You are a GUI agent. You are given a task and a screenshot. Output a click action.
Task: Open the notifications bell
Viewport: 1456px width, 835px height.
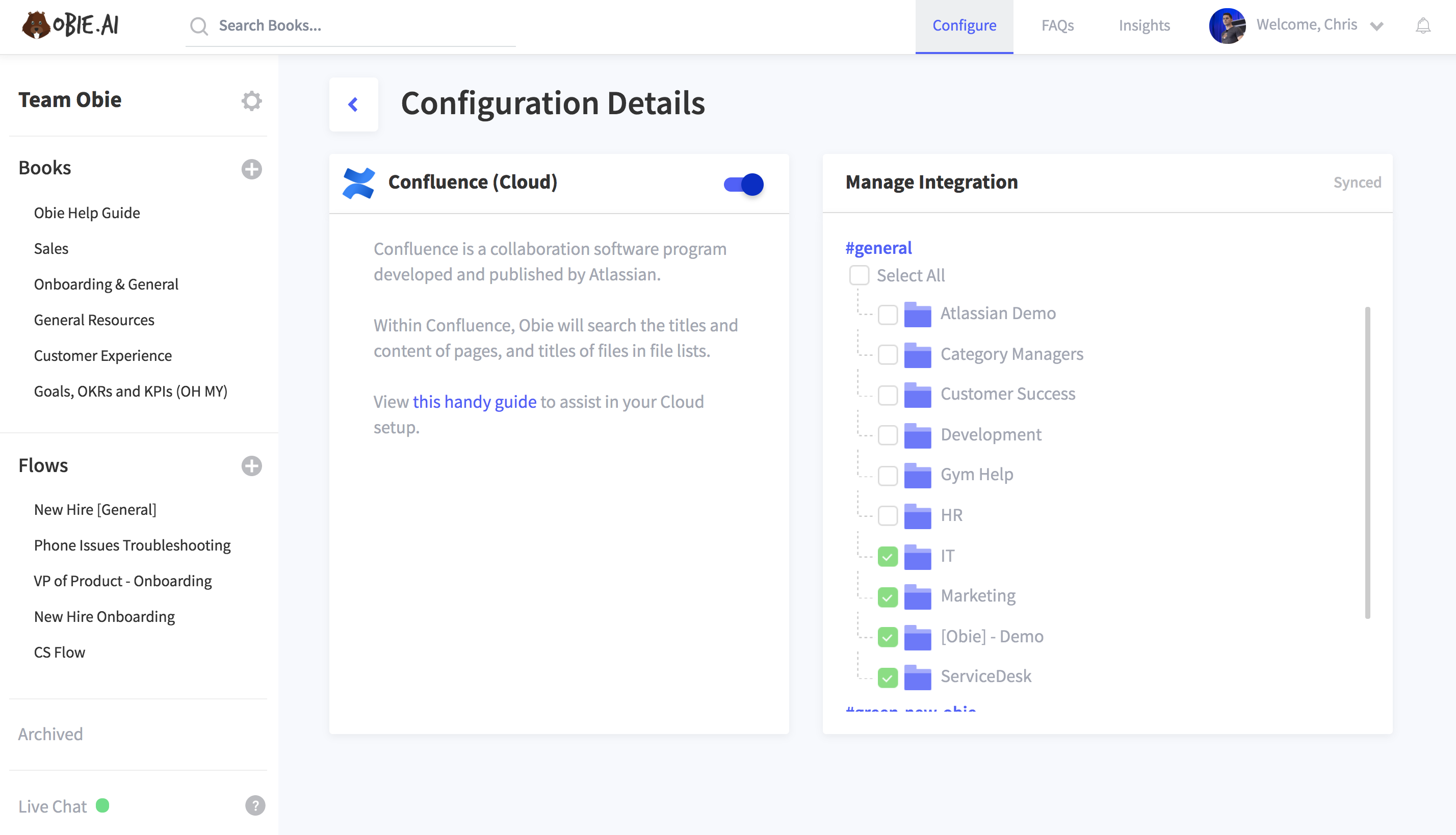click(x=1423, y=26)
